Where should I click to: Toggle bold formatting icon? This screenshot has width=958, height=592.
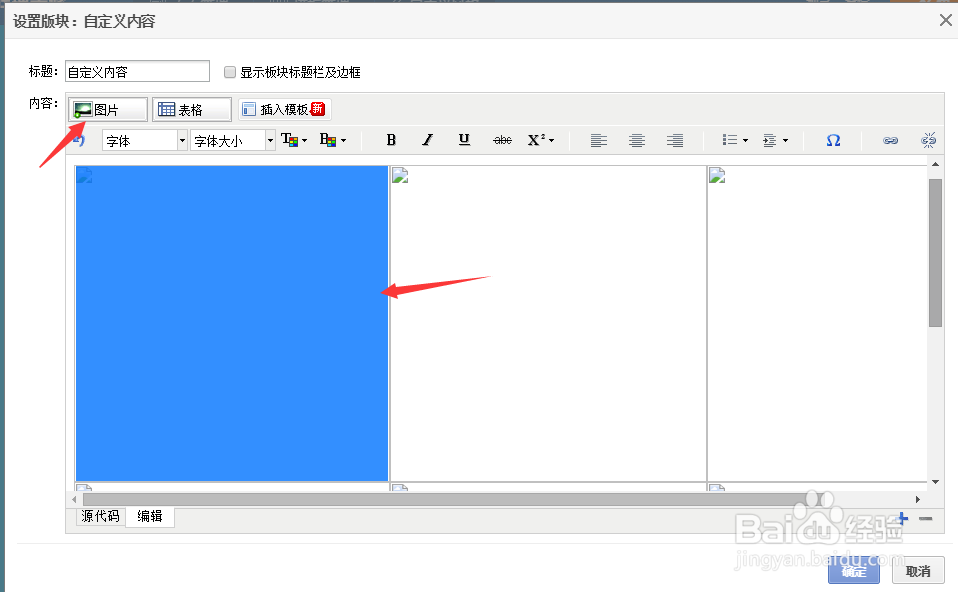[391, 141]
